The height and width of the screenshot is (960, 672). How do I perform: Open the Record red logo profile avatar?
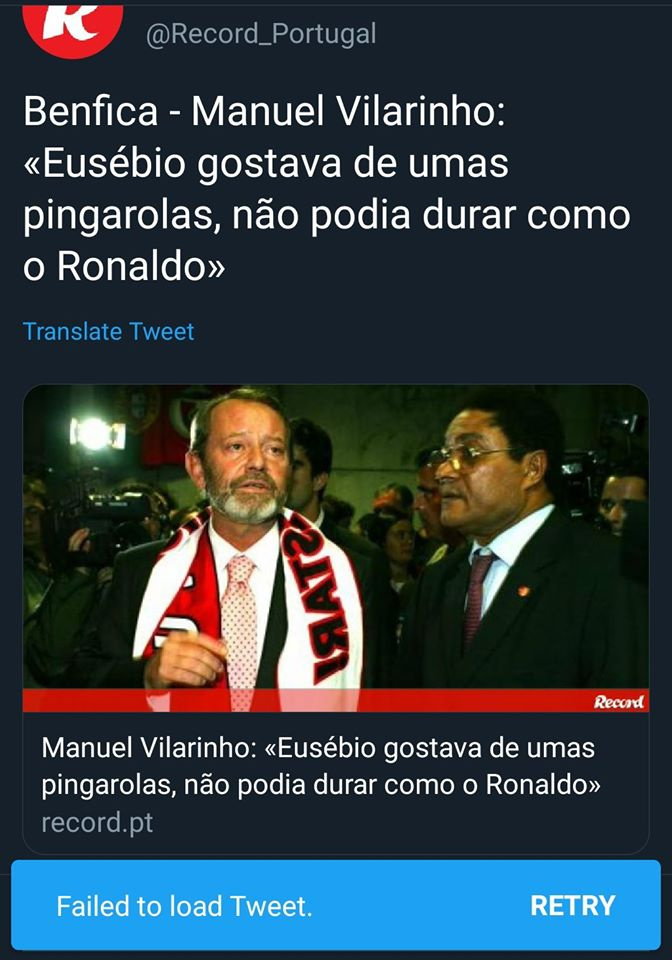coord(72,26)
